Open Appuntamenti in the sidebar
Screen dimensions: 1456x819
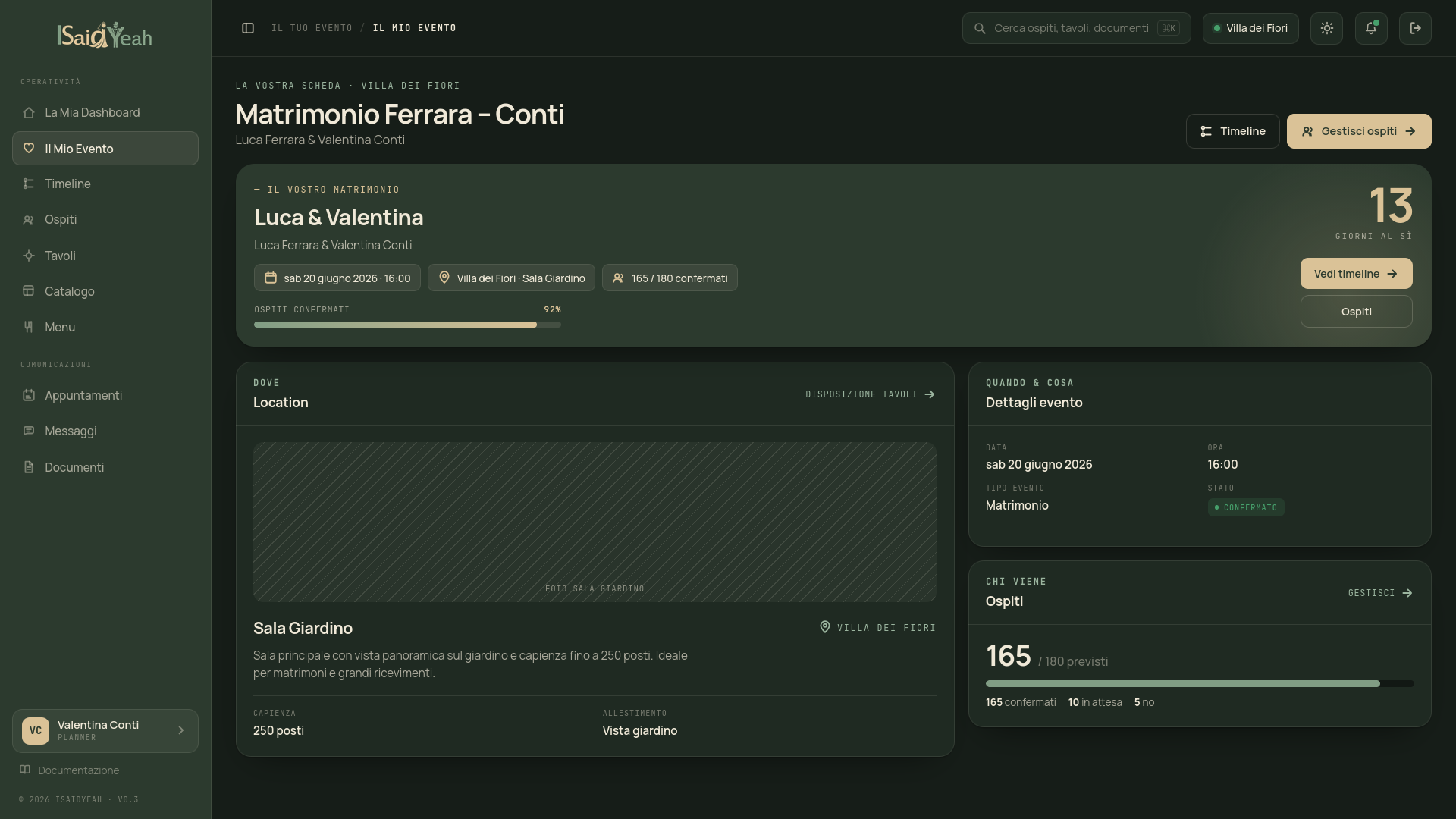105,395
